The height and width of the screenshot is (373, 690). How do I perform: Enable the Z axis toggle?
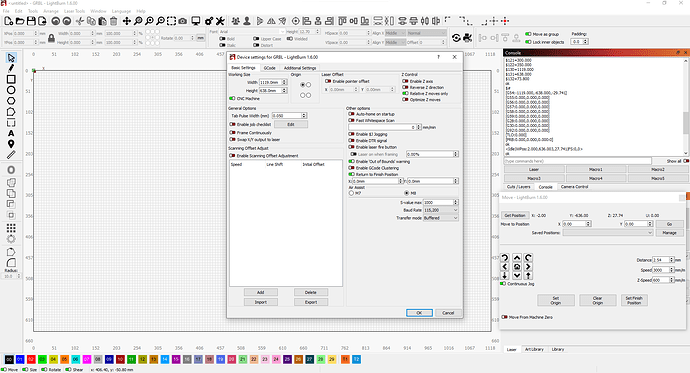coord(405,81)
